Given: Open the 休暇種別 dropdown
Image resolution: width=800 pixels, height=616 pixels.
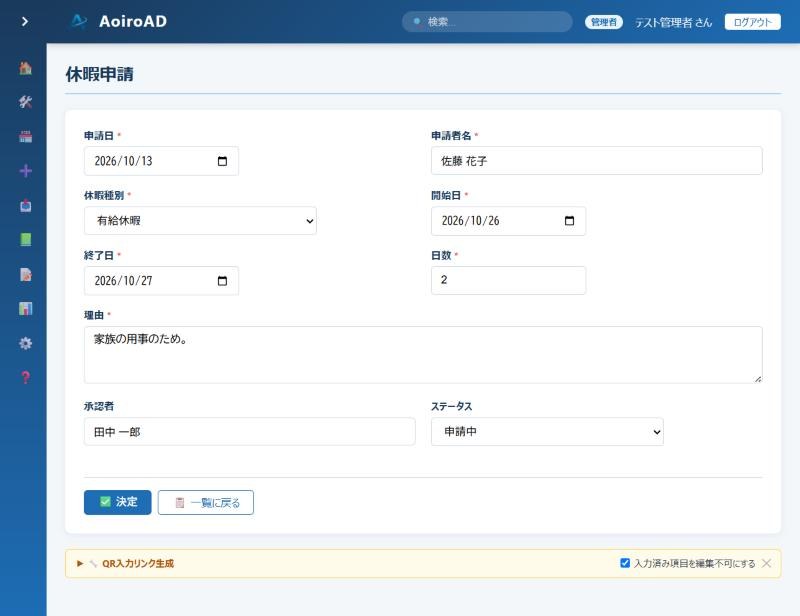Looking at the screenshot, I should [x=201, y=221].
